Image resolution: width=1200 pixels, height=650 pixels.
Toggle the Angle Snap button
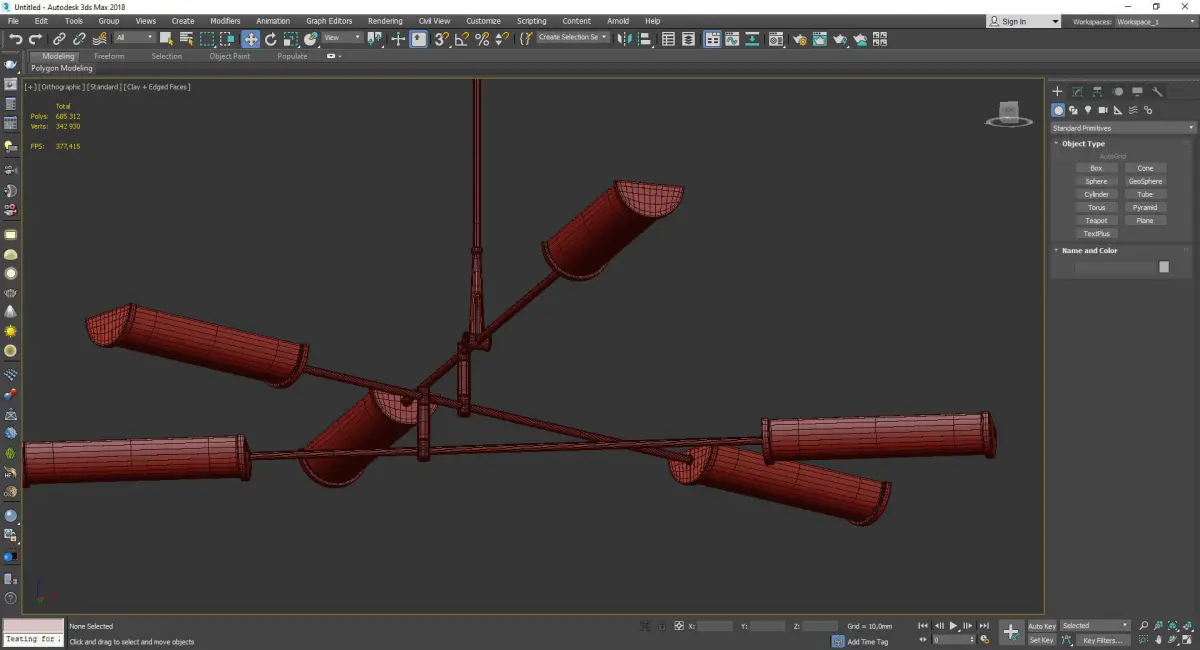coord(461,39)
